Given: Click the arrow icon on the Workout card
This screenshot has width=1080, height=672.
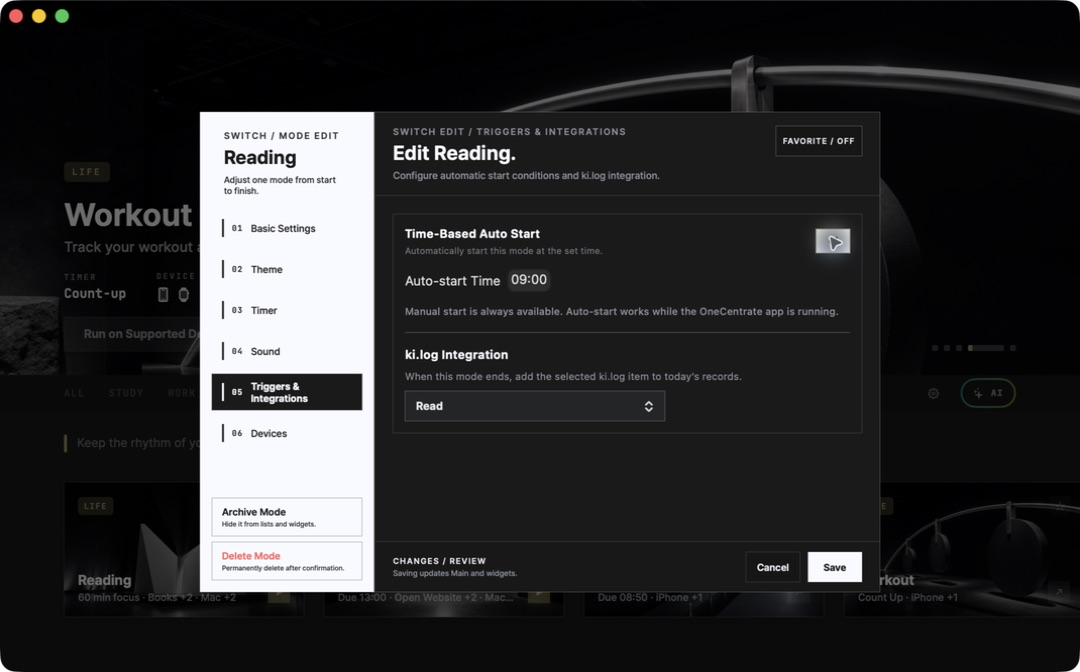Looking at the screenshot, I should coord(1059,591).
